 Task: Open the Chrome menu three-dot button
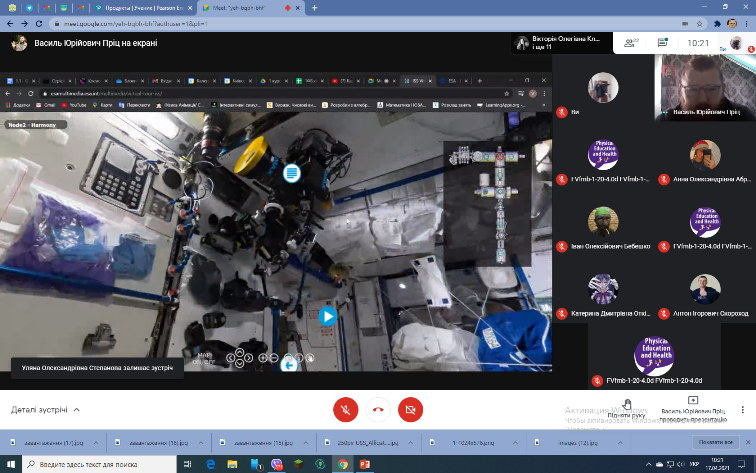coord(745,22)
